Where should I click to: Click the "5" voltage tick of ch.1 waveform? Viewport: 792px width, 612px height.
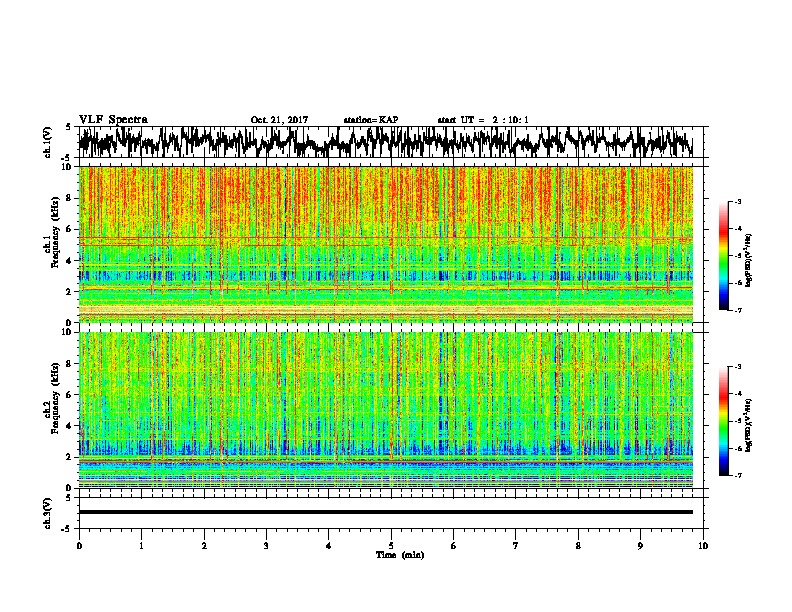pos(68,127)
